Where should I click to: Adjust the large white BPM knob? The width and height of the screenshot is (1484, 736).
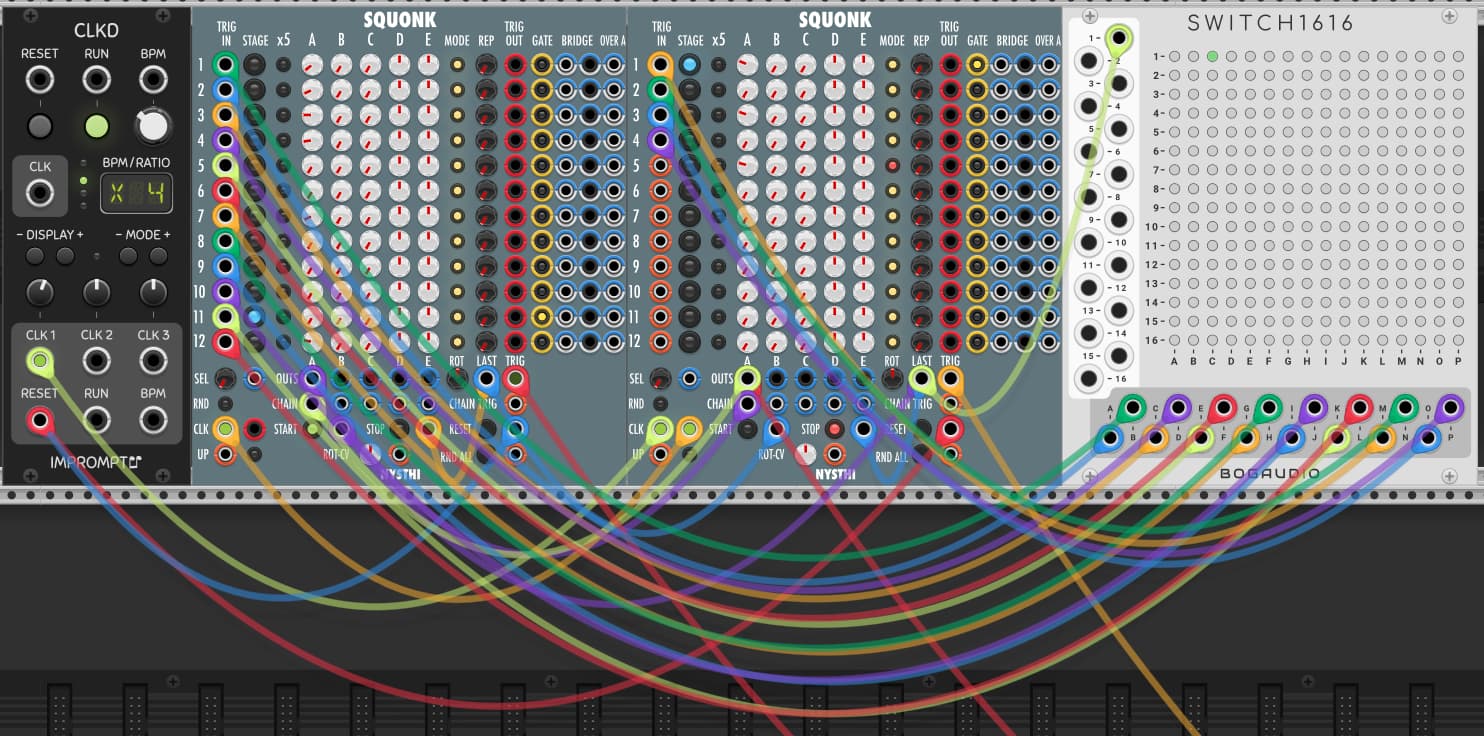[x=153, y=126]
